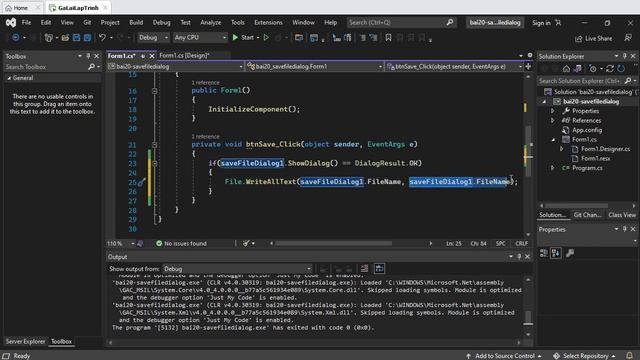Image resolution: width=640 pixels, height=360 pixels.
Task: Expand the References node in Solution Explorer
Action: tap(553, 120)
